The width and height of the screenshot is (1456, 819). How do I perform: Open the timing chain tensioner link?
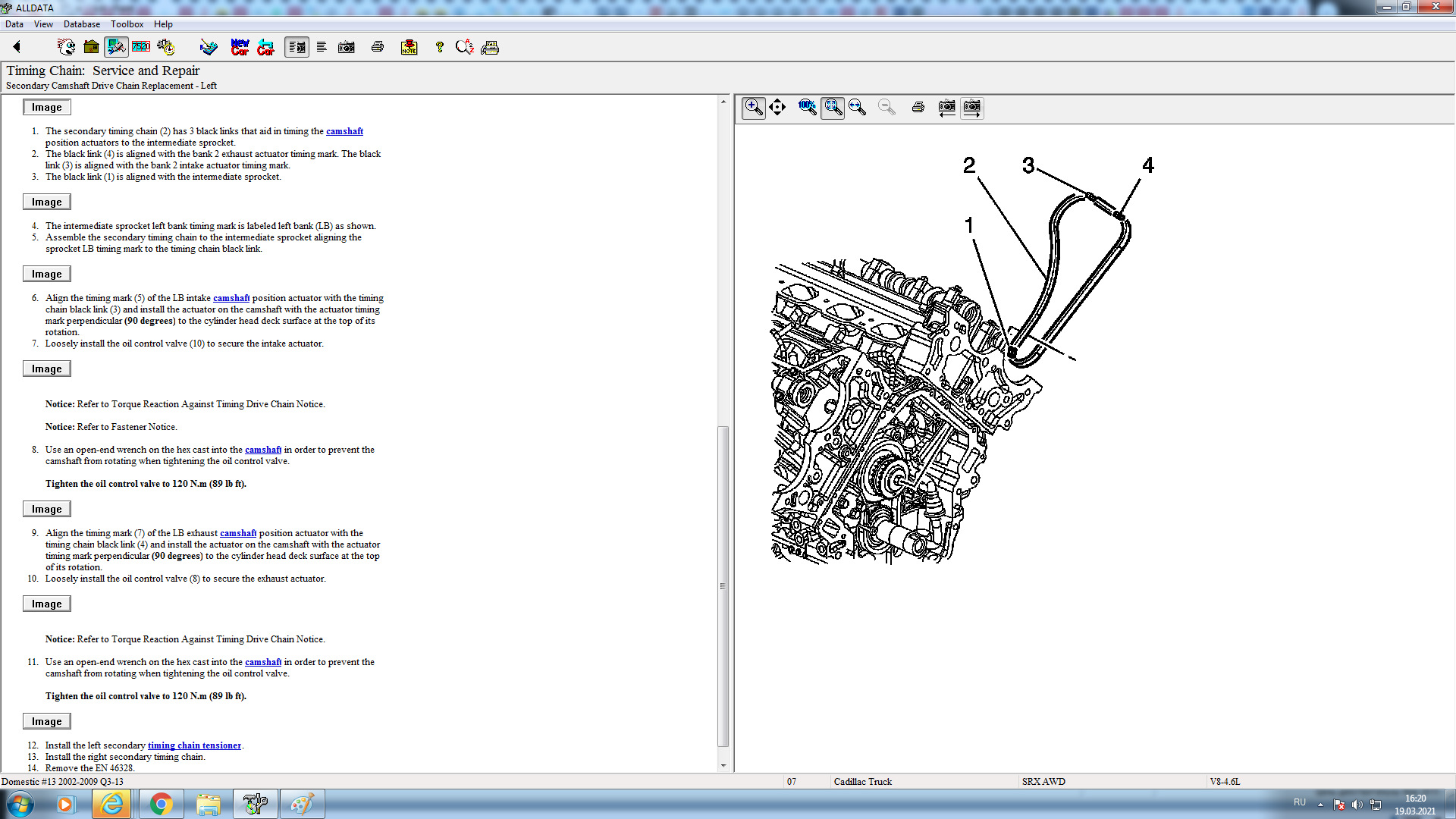click(x=194, y=745)
